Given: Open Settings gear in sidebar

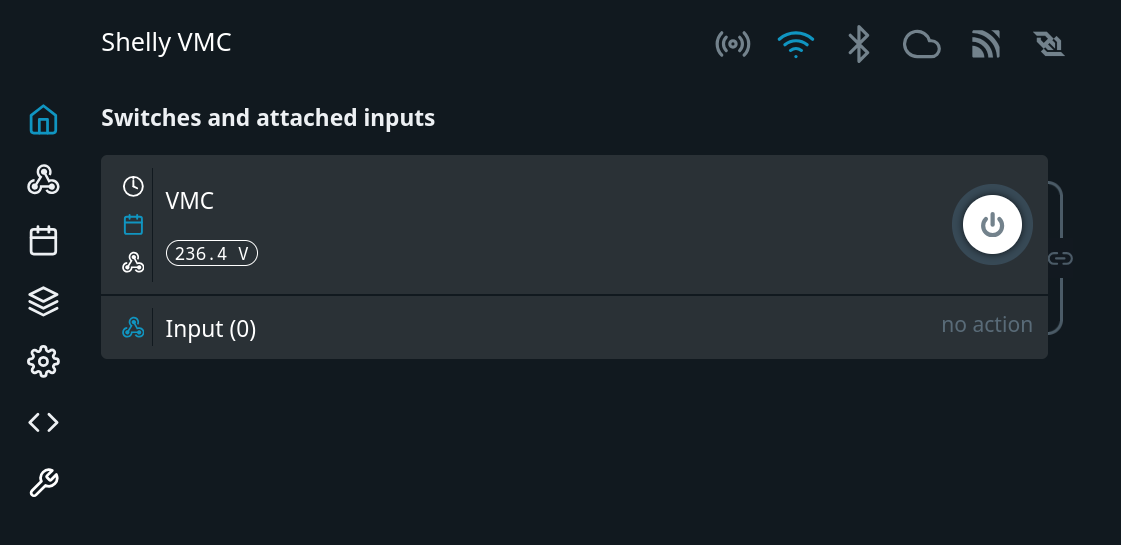Looking at the screenshot, I should pos(43,362).
